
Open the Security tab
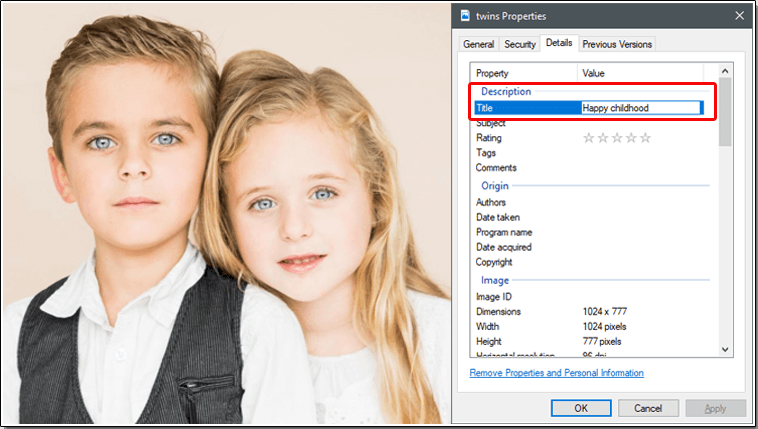click(520, 44)
